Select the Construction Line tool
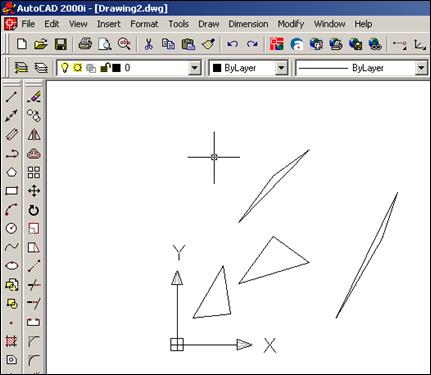Viewport: 431px width, 375px height. point(11,116)
